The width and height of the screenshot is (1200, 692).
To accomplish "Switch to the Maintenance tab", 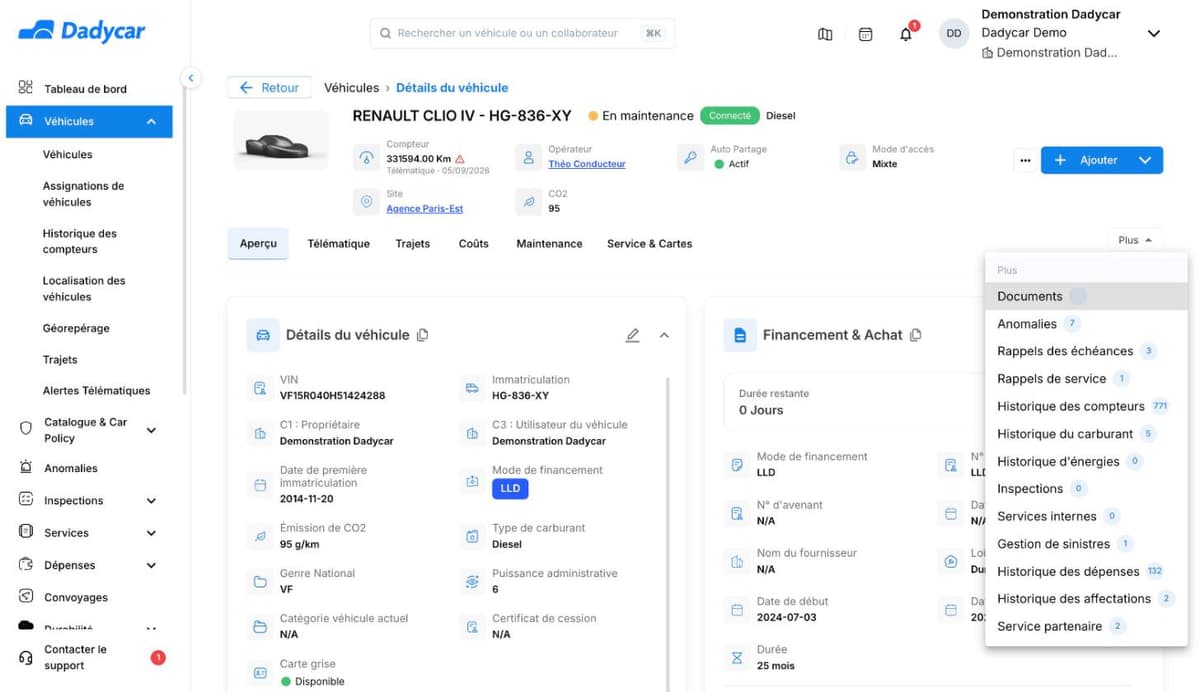I will tap(549, 244).
